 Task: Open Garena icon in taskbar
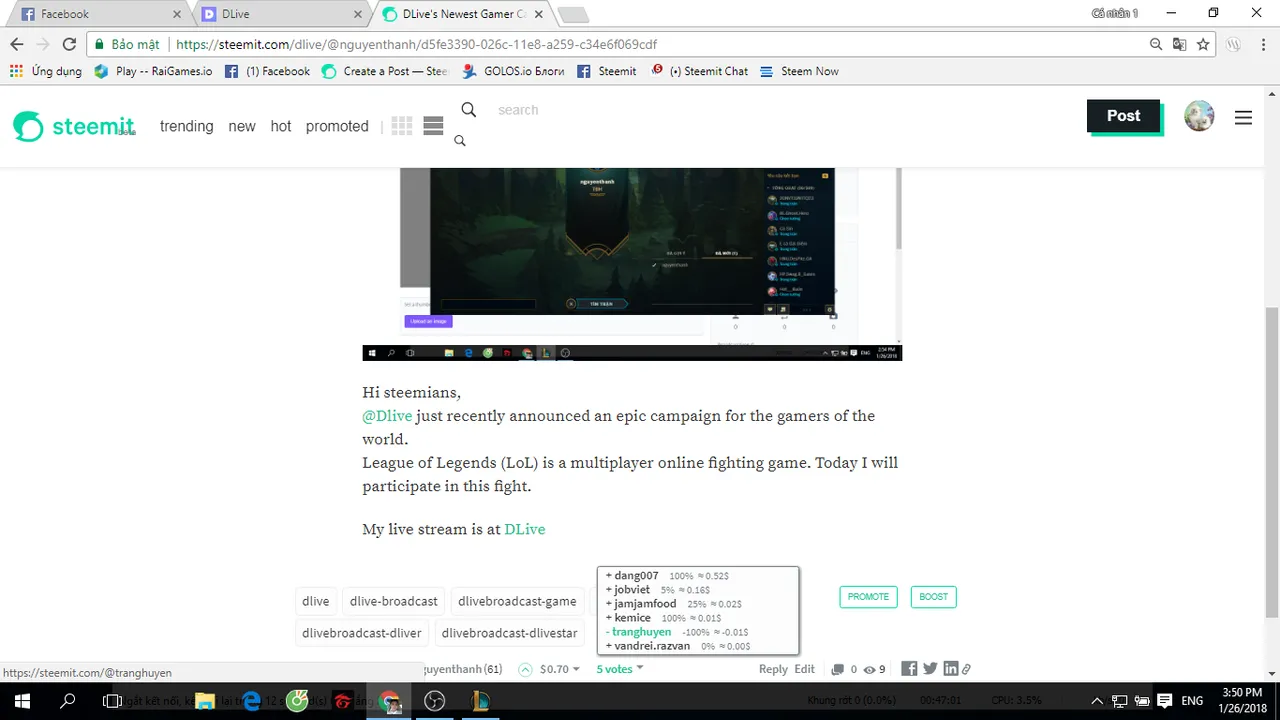pos(343,701)
